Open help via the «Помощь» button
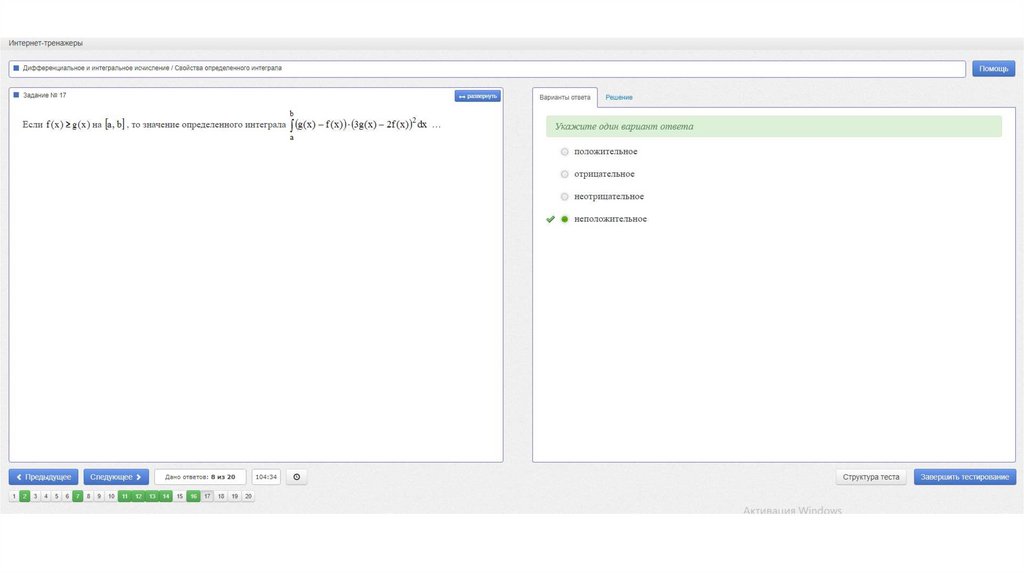Viewport: 1024px width, 574px height. [993, 69]
